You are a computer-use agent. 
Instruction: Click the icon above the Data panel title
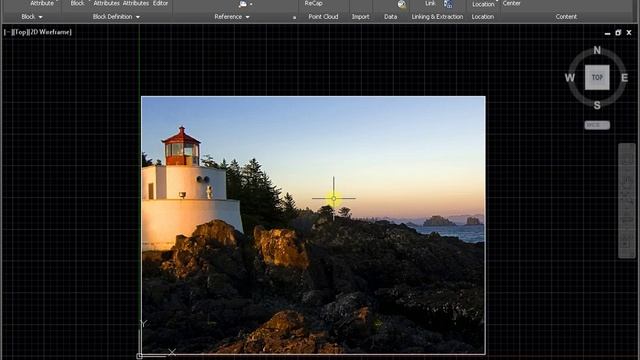click(402, 4)
